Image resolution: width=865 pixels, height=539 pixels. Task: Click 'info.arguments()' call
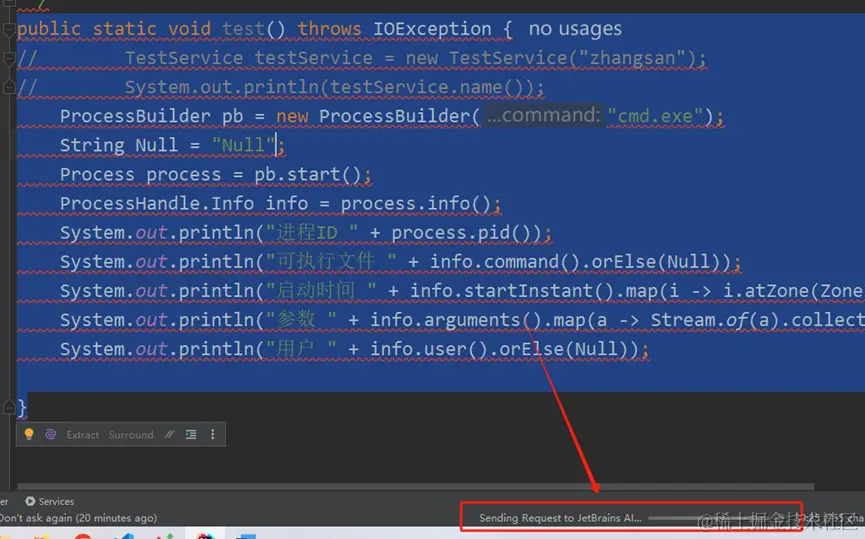(456, 320)
